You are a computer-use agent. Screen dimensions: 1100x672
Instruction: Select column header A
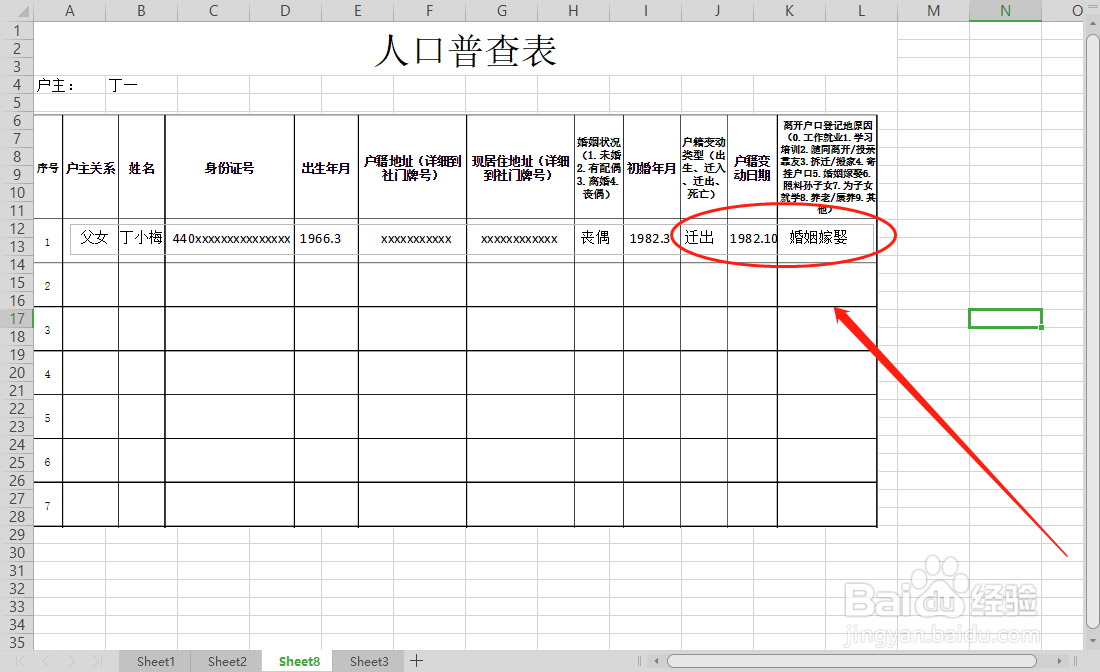[x=69, y=11]
